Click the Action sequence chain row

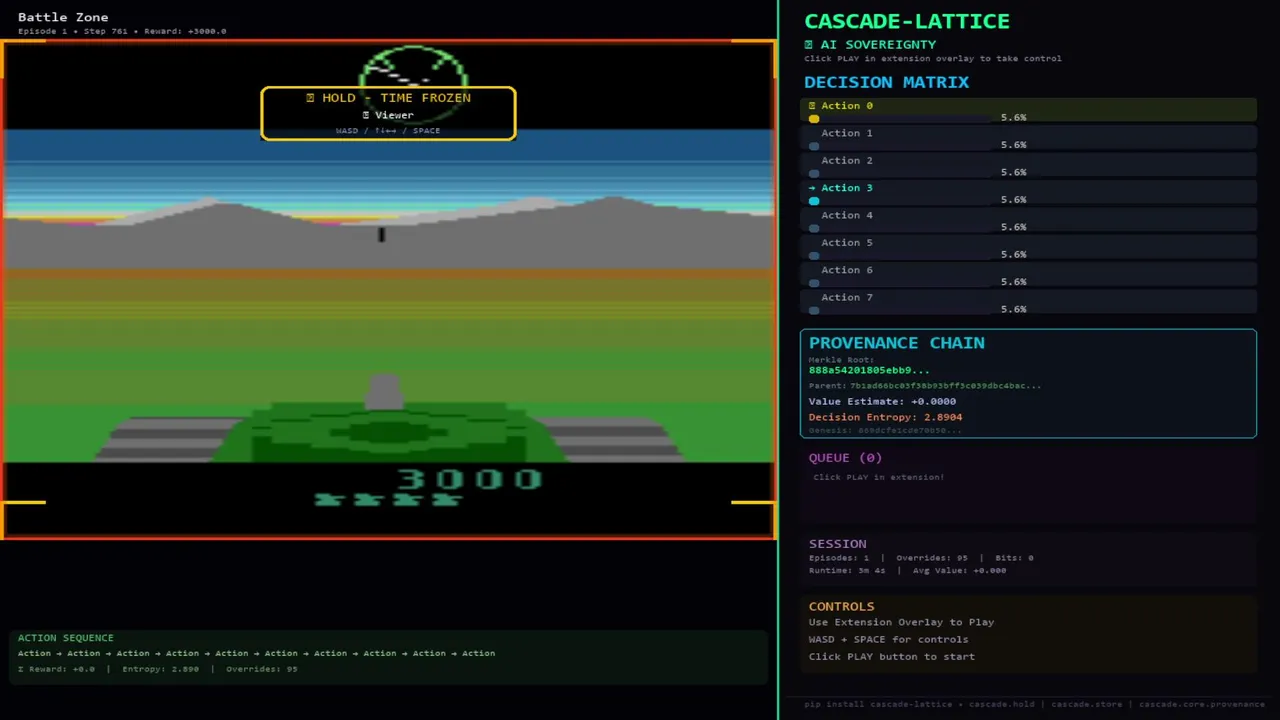[x=257, y=653]
